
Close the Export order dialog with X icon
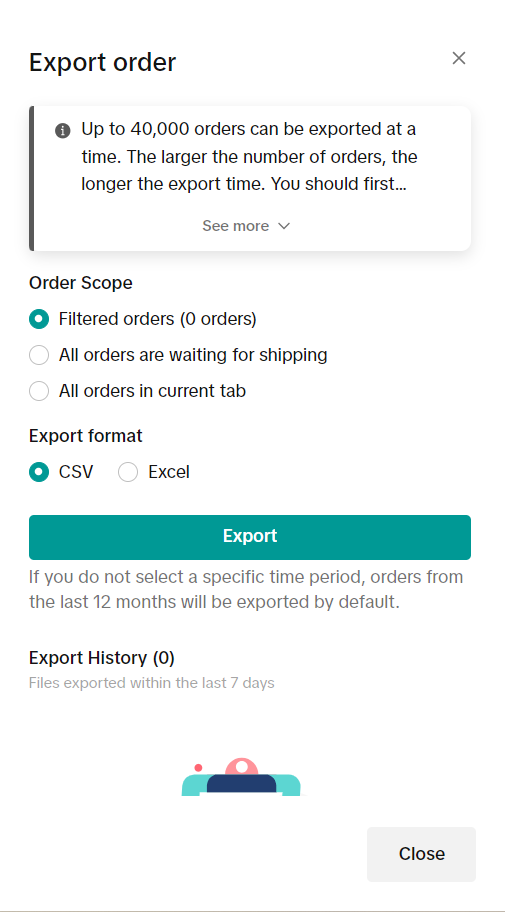(x=458, y=58)
